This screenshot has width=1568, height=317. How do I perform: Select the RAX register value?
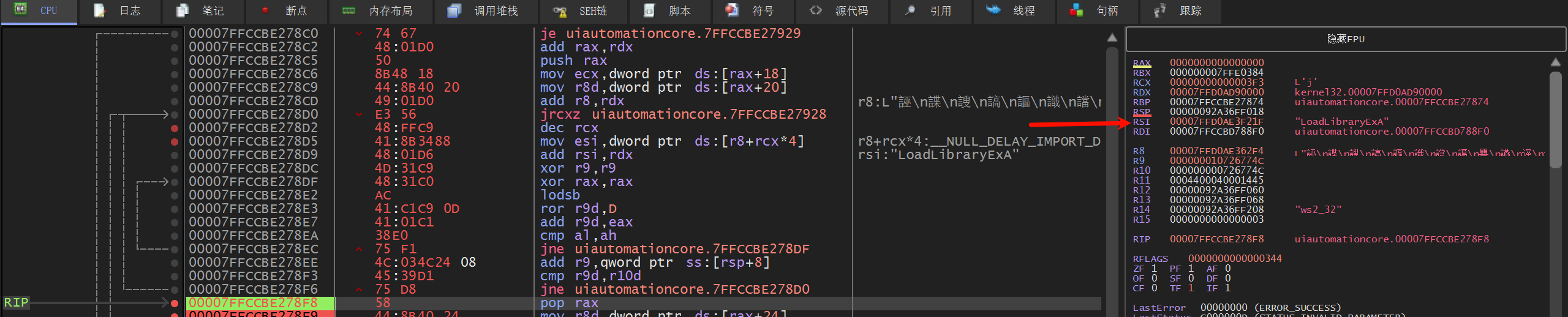(1216, 62)
